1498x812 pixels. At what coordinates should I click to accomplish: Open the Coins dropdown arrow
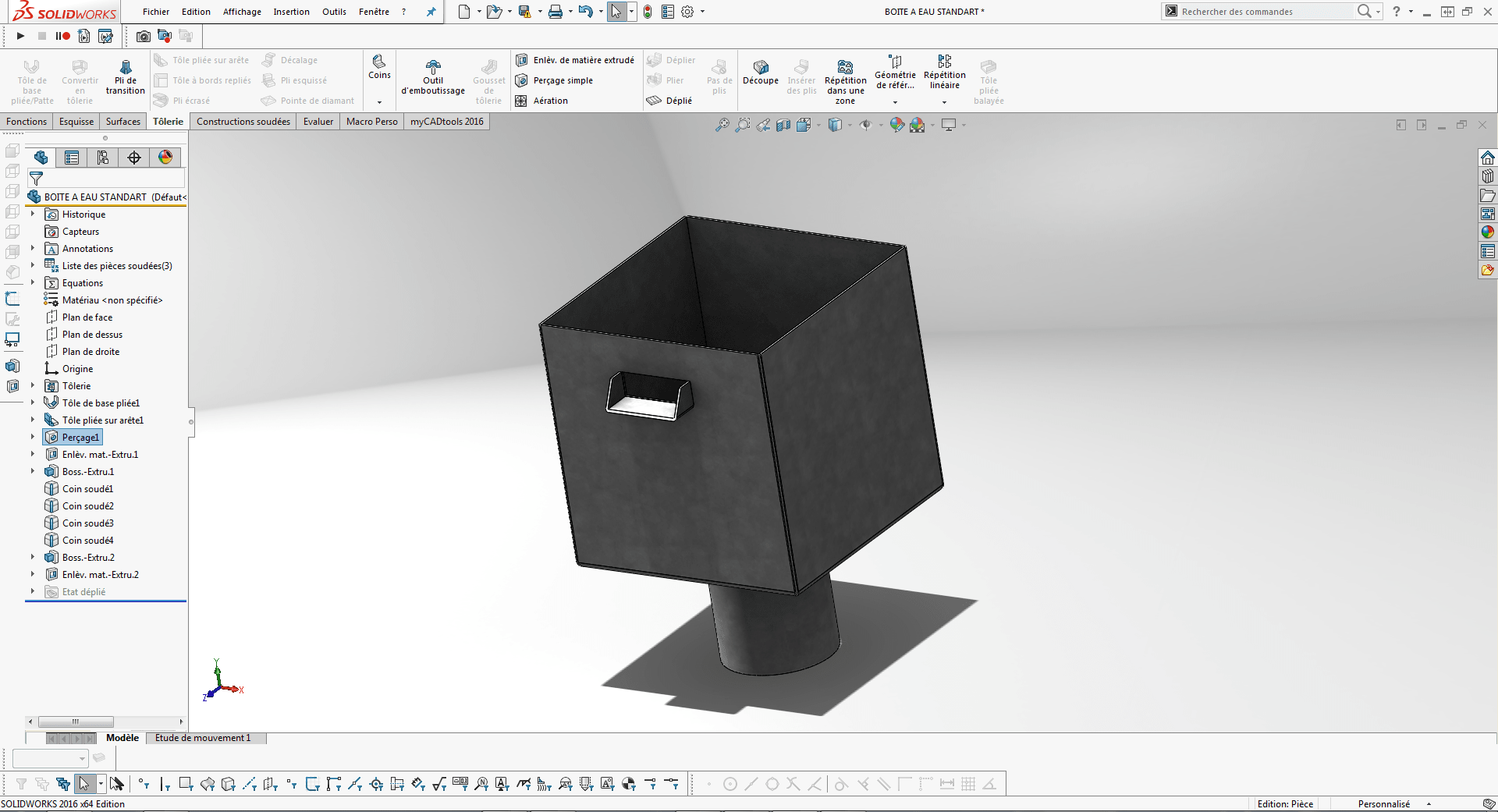tap(379, 102)
